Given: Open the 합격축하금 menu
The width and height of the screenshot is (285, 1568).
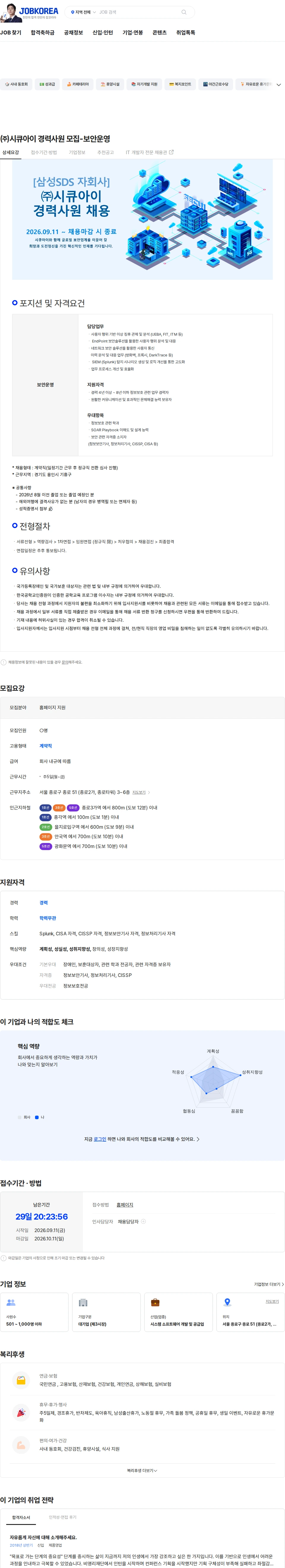Looking at the screenshot, I should point(43,33).
